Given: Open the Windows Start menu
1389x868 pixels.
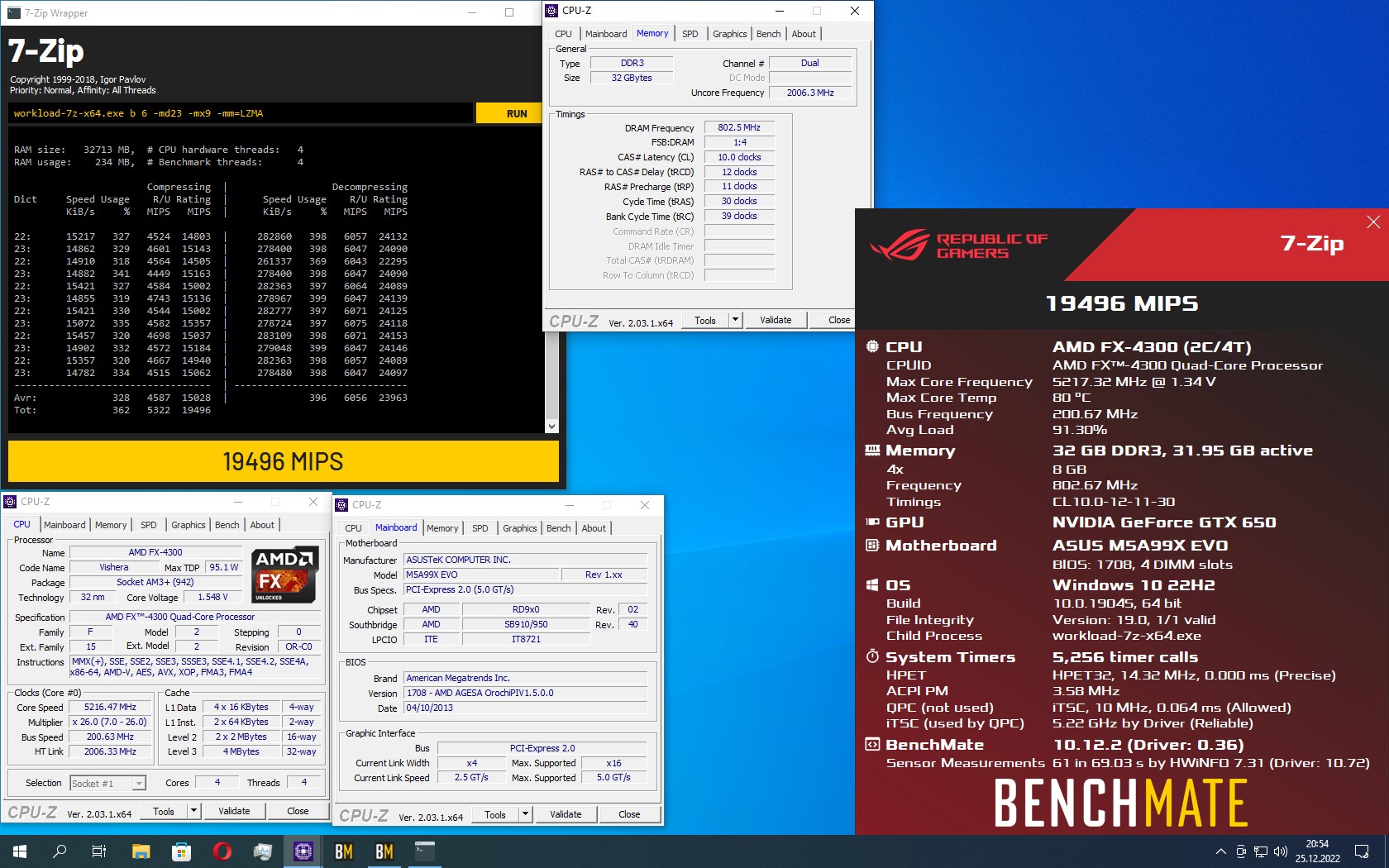Looking at the screenshot, I should tap(20, 851).
